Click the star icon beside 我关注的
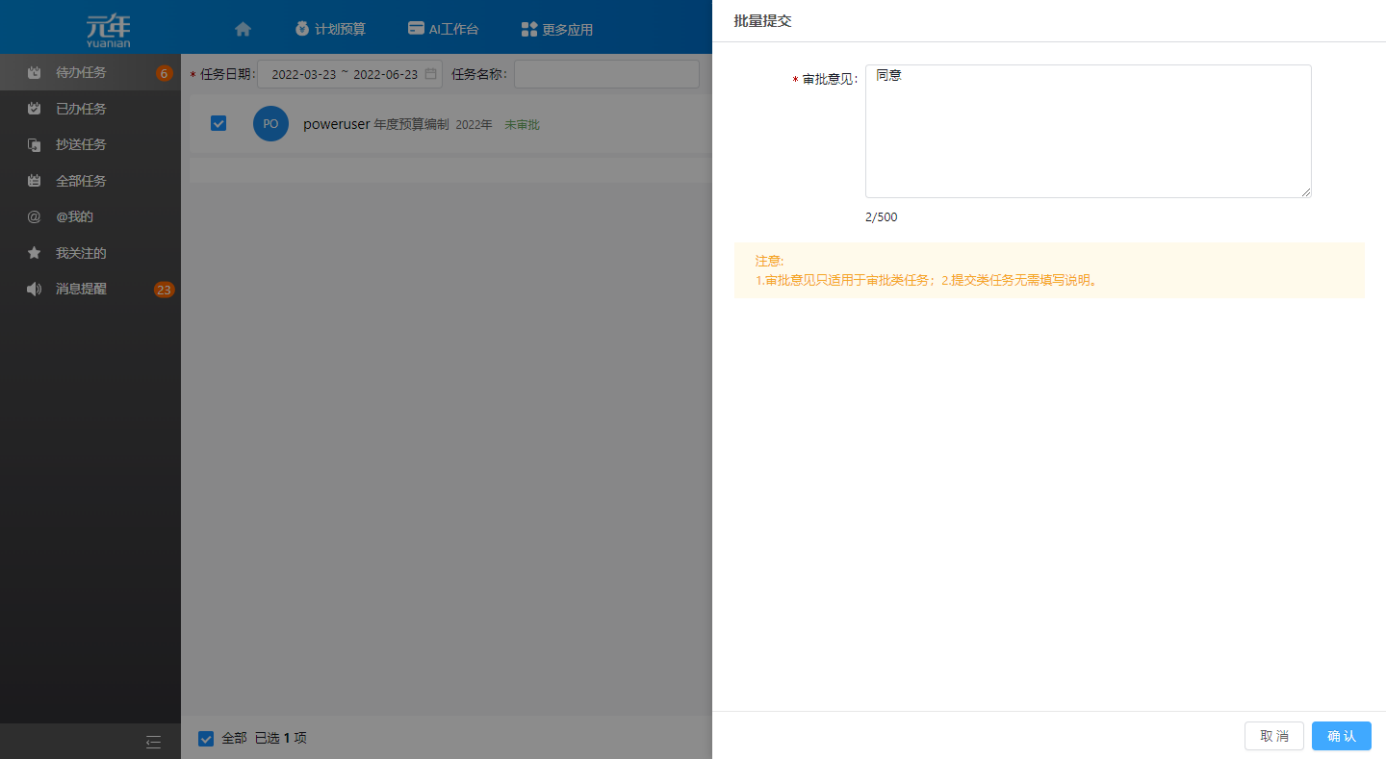The height and width of the screenshot is (759, 1386). point(34,253)
